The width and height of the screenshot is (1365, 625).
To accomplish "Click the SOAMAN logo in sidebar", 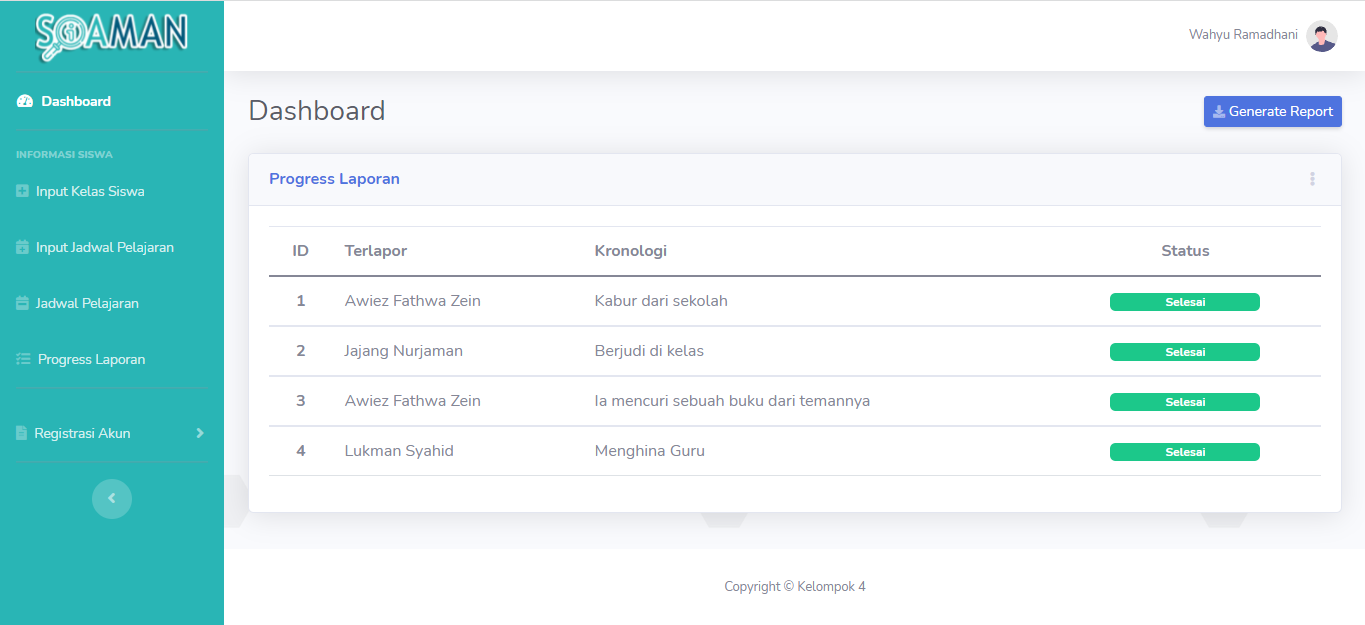I will 111,35.
